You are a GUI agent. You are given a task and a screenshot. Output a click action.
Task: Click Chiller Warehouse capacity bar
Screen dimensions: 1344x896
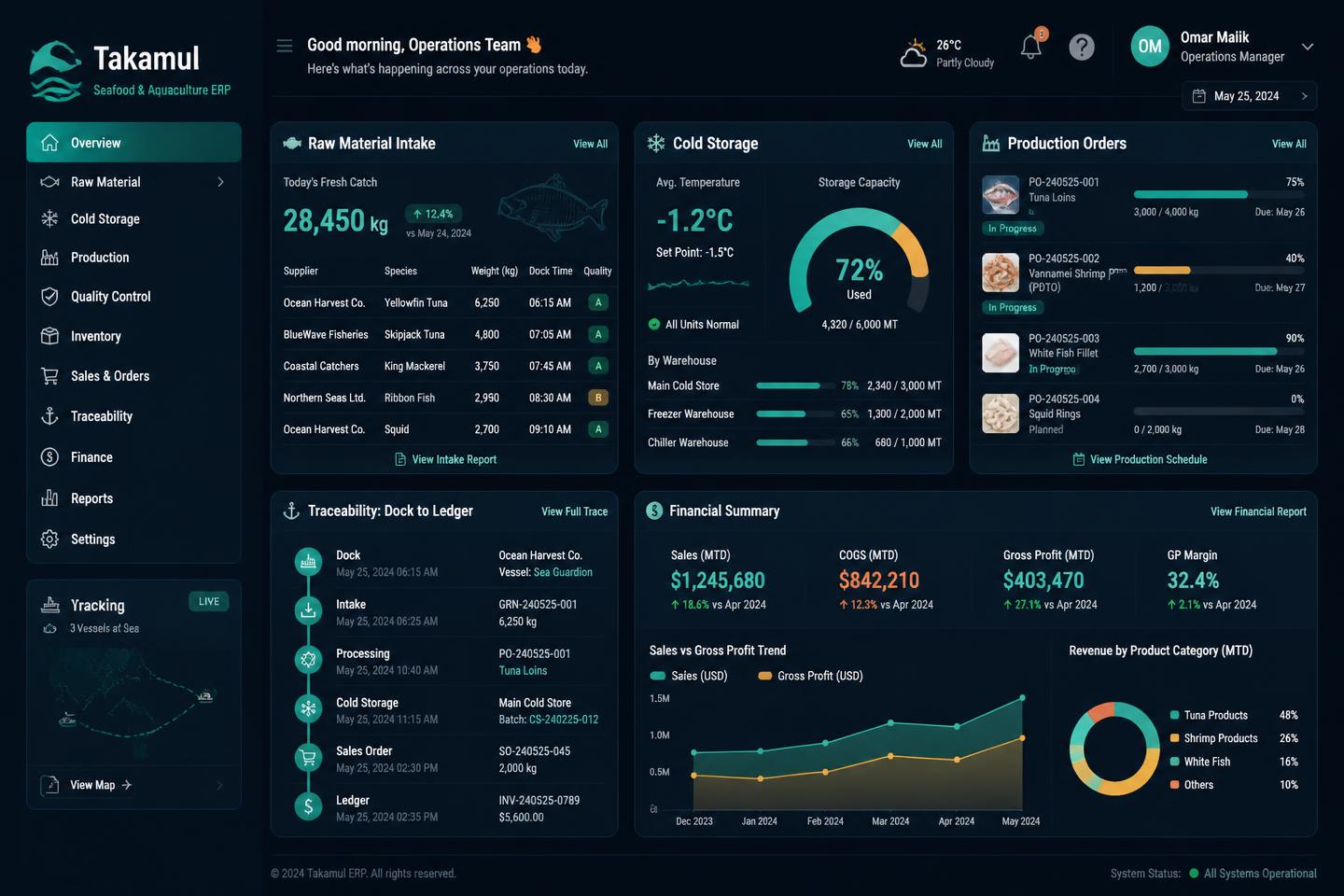click(x=795, y=442)
